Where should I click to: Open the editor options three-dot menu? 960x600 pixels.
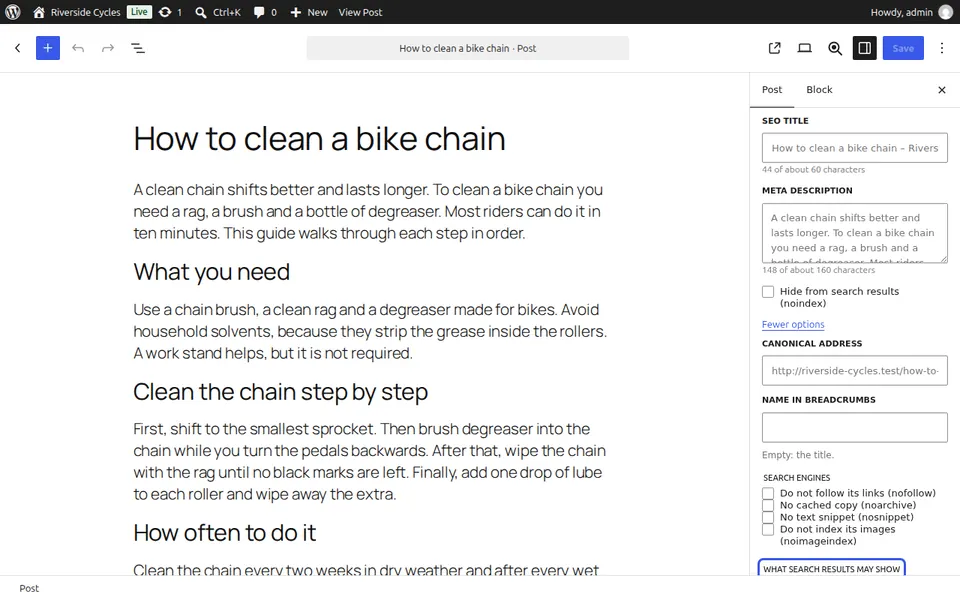[x=942, y=48]
